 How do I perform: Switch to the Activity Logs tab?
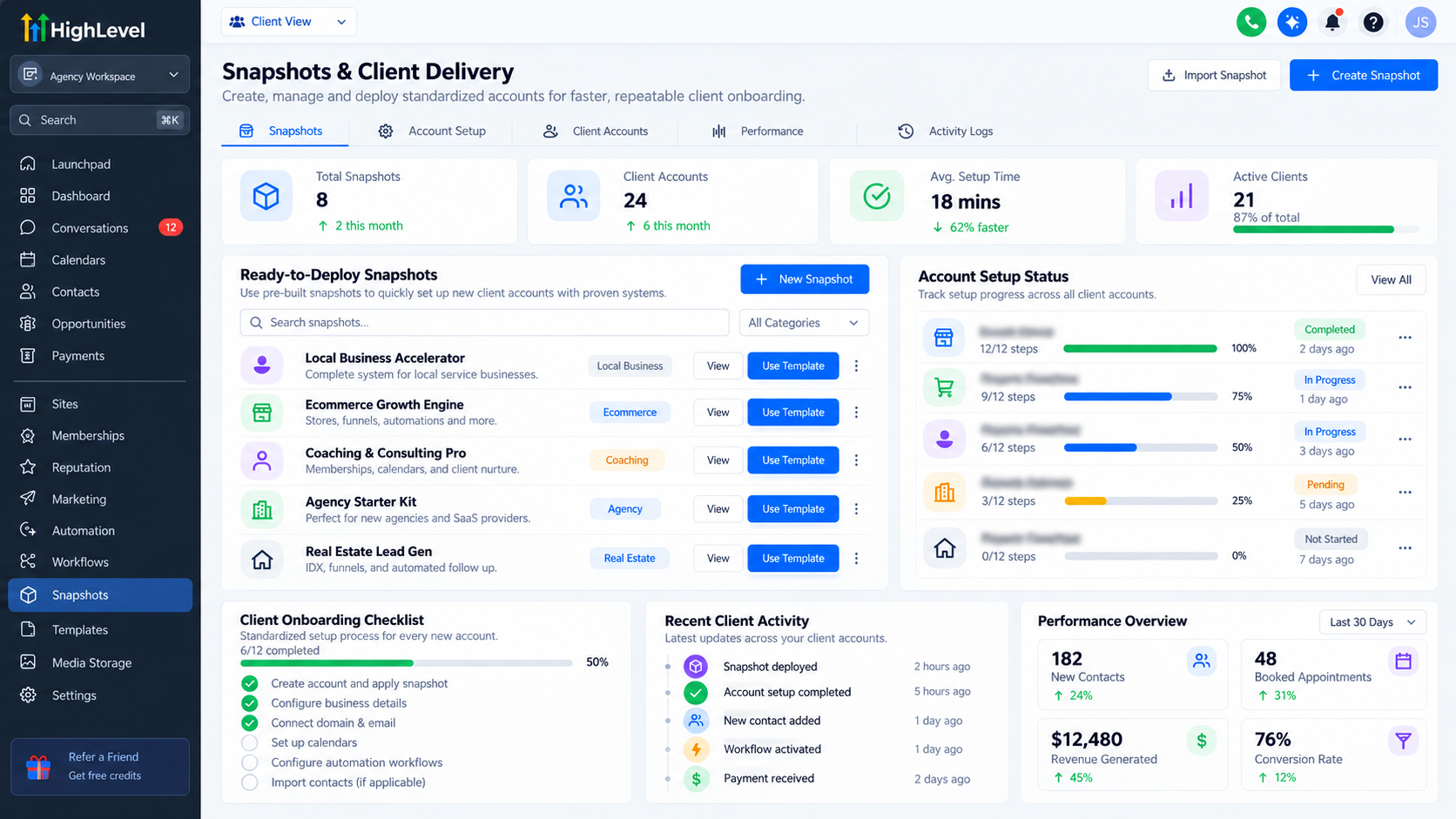(x=946, y=131)
